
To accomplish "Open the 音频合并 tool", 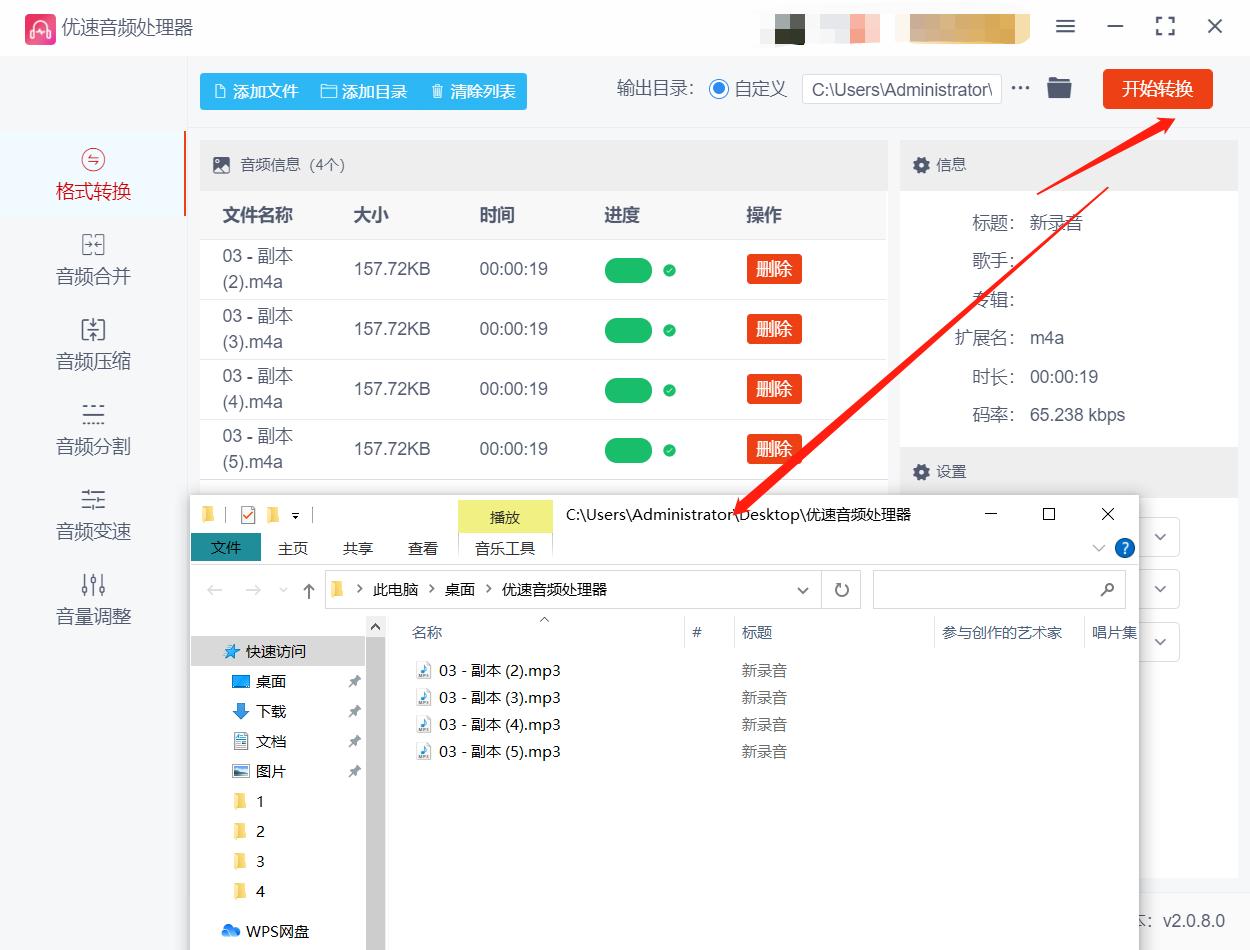I will (x=95, y=261).
